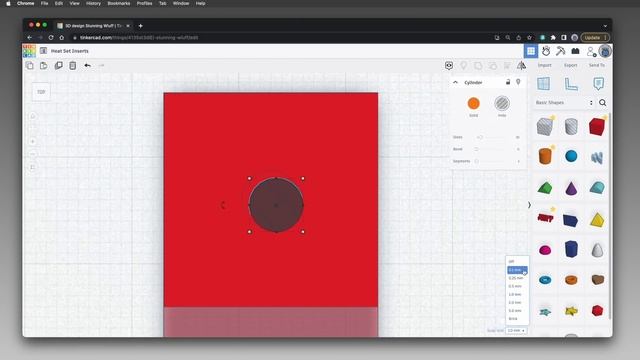Click the Mirror tool icon
This screenshot has width=640, height=360.
coord(522,65)
